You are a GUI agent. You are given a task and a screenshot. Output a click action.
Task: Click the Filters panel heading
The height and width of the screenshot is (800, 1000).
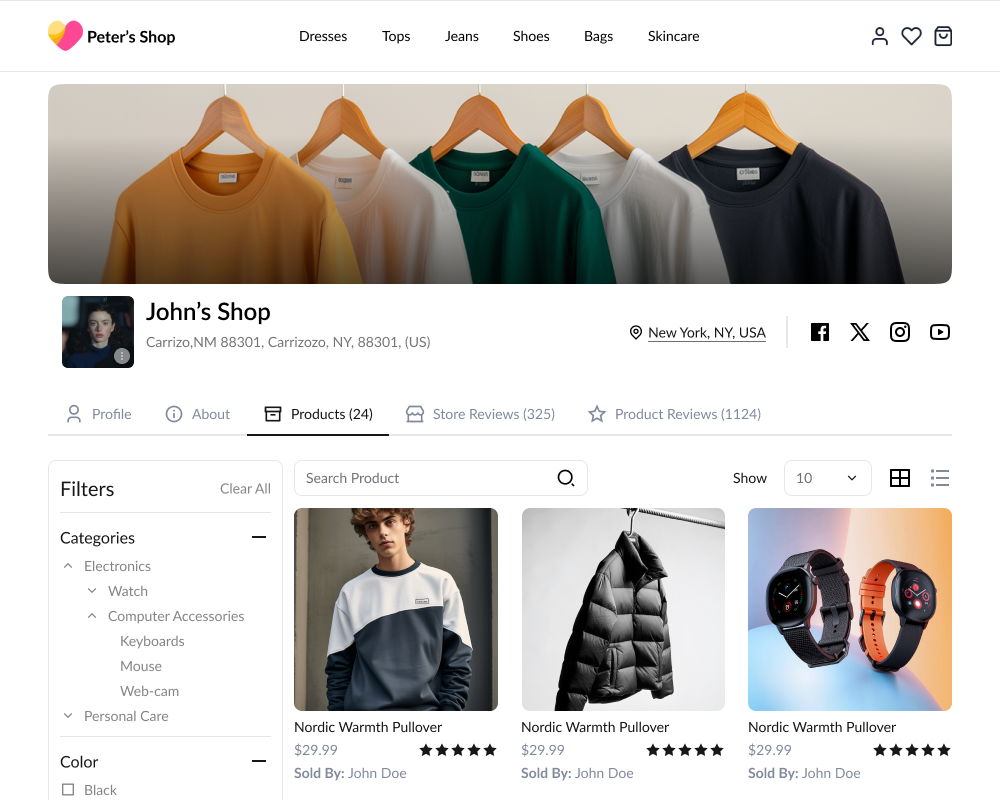click(87, 489)
